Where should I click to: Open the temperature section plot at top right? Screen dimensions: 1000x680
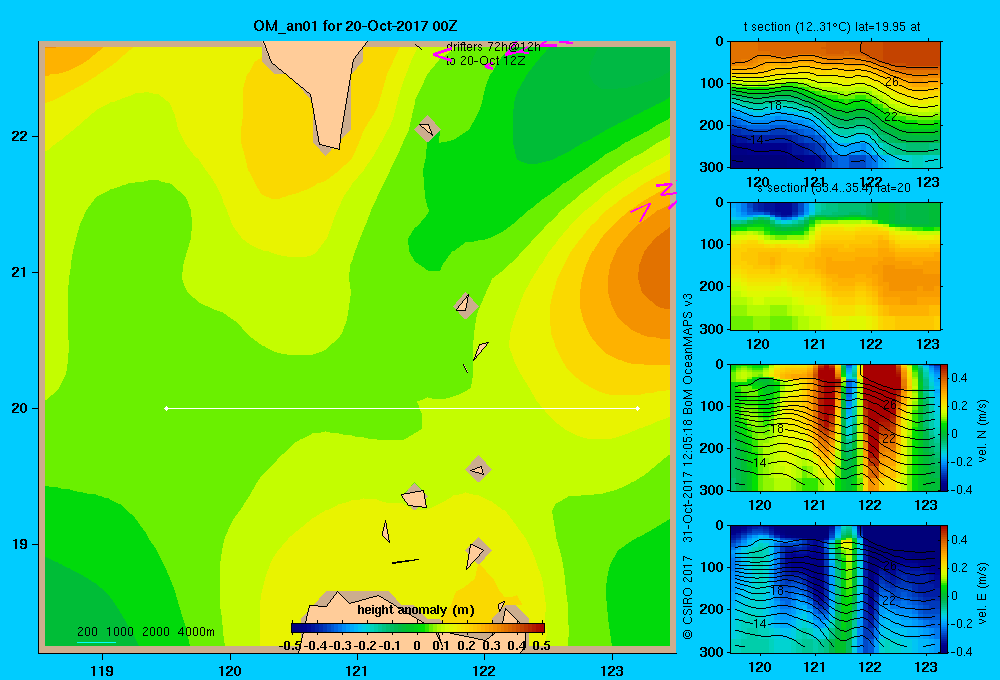point(835,105)
